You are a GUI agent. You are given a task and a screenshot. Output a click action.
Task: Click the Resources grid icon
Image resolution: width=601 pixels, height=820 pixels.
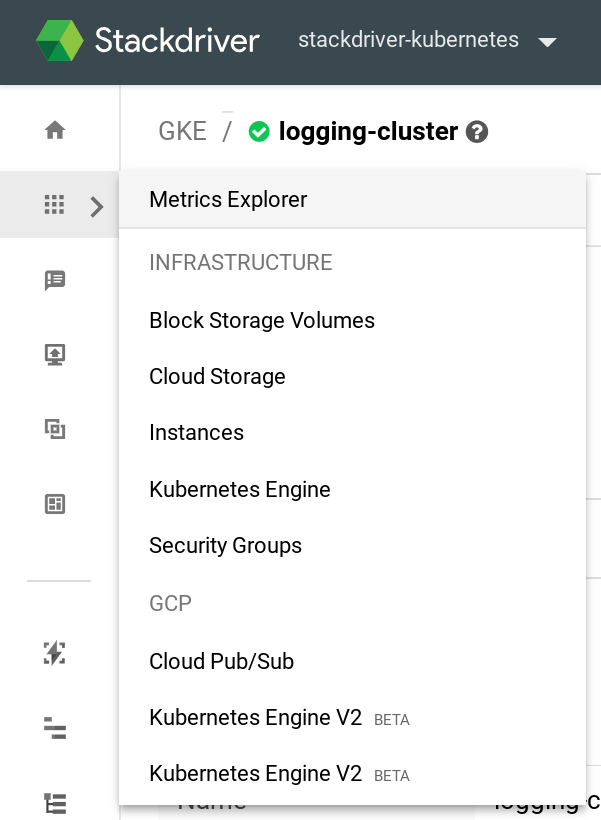(x=55, y=205)
